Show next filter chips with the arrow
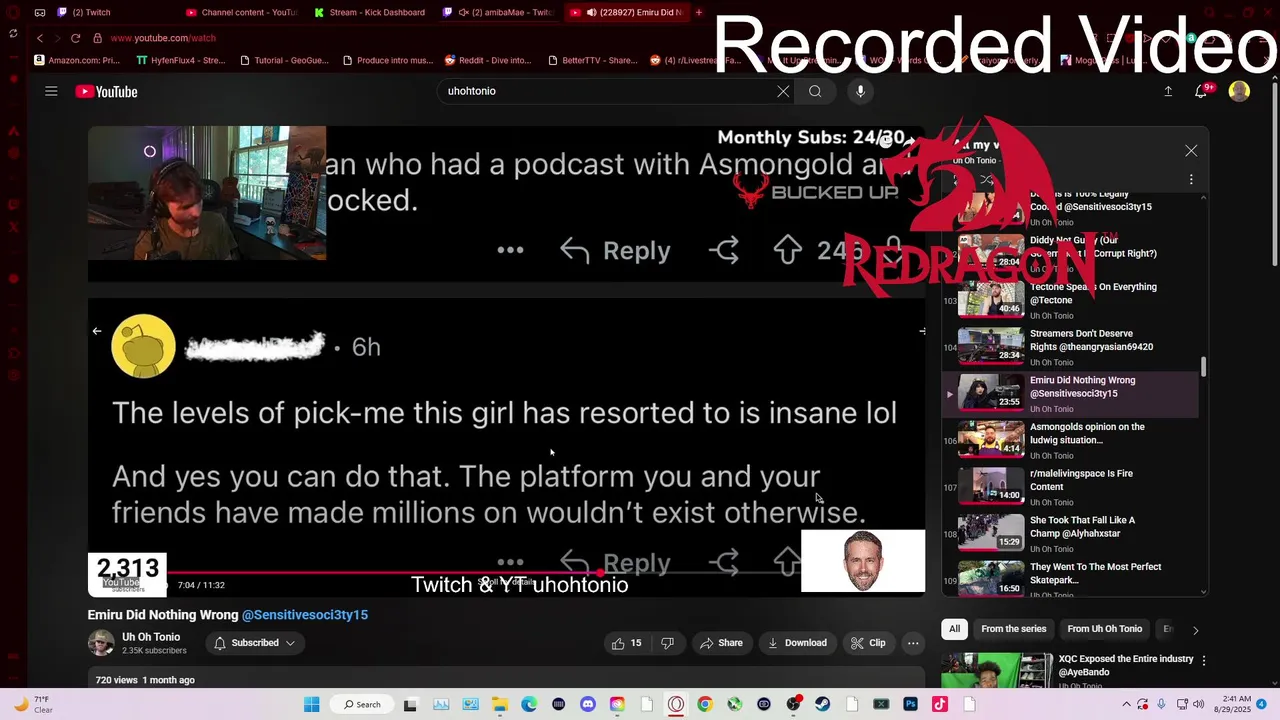This screenshot has width=1280, height=720. [1195, 630]
